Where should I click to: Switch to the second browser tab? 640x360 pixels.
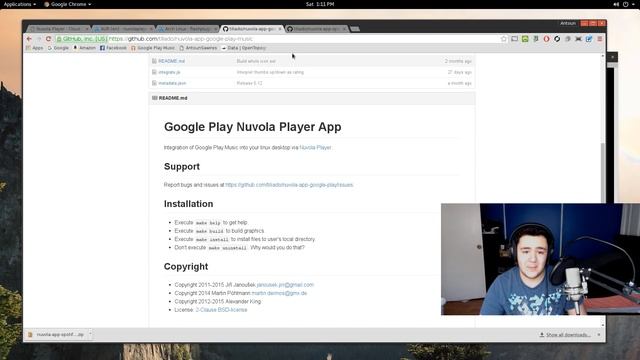[x=122, y=29]
